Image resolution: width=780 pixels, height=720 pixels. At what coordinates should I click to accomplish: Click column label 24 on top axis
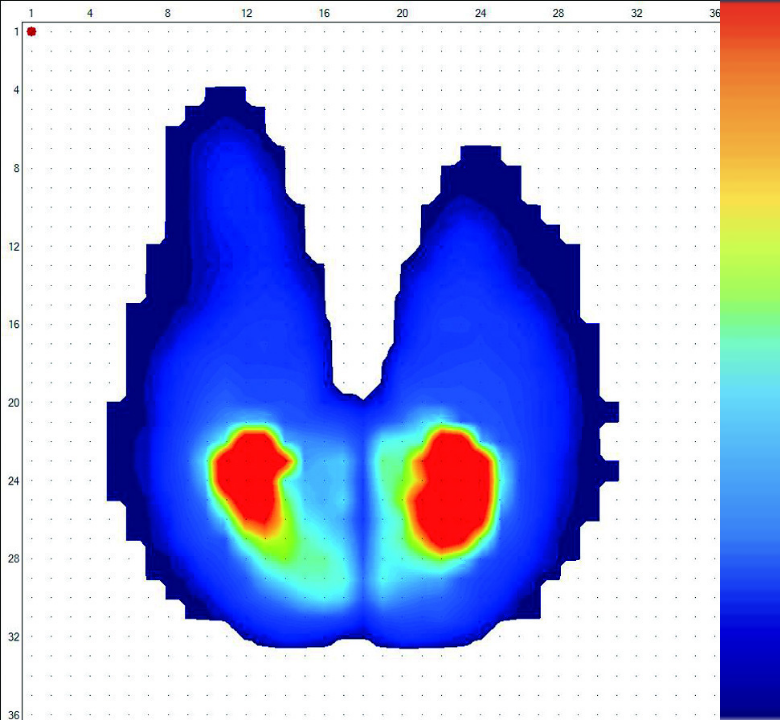click(481, 13)
